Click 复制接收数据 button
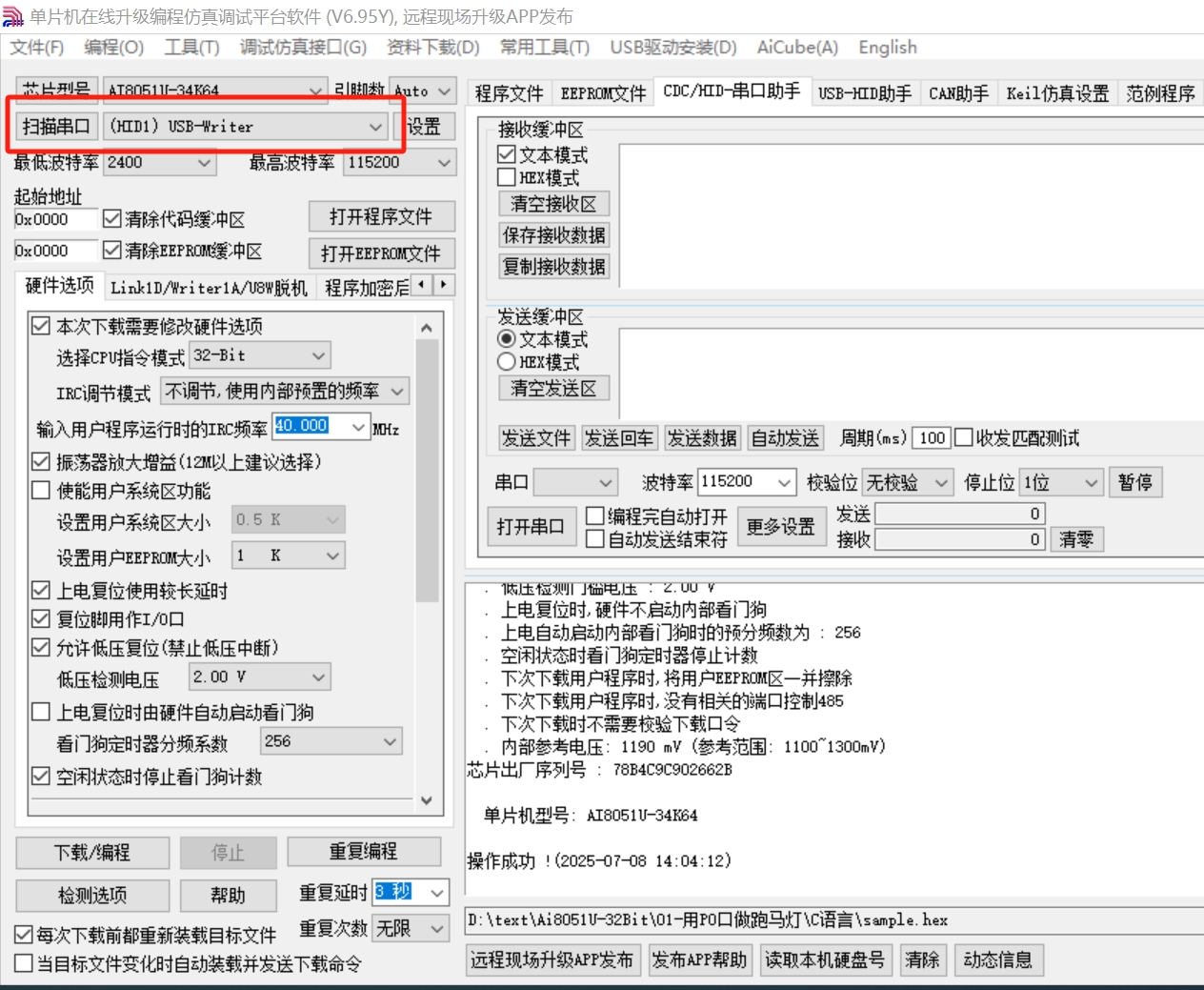This screenshot has height=990, width=1204. (553, 267)
